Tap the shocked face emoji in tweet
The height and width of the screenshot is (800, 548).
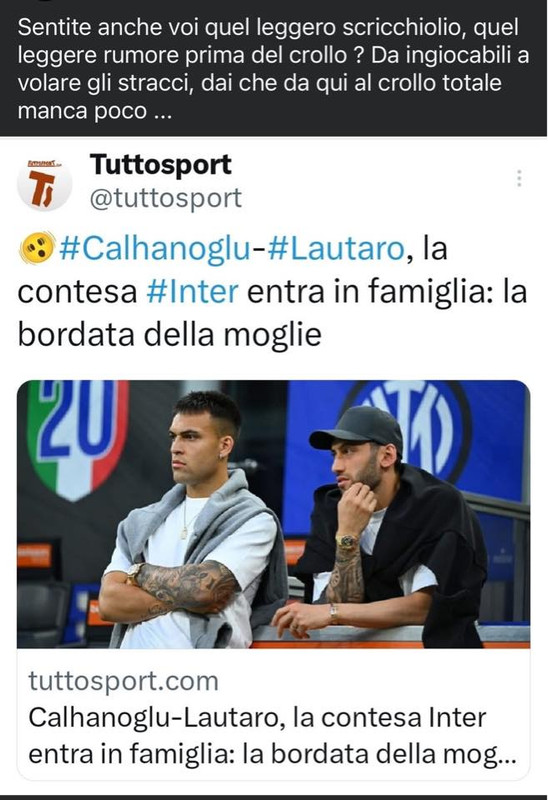[37, 248]
